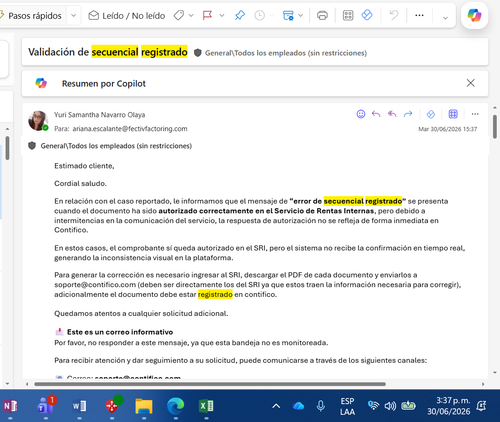Expand the rules icon dropdown arrow
Screen dimensions: 500x422
click(300, 15)
